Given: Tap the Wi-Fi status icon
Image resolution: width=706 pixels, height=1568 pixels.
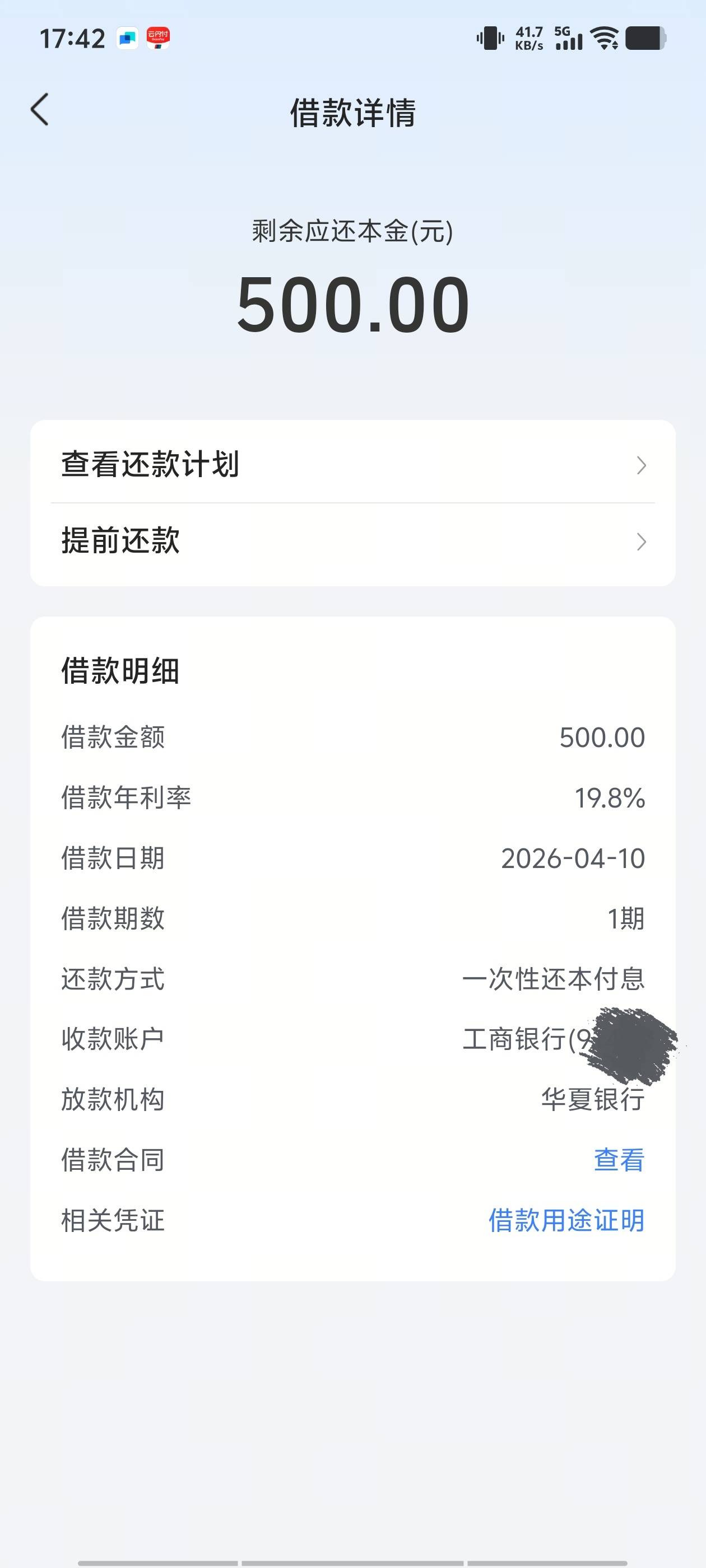Looking at the screenshot, I should (605, 38).
